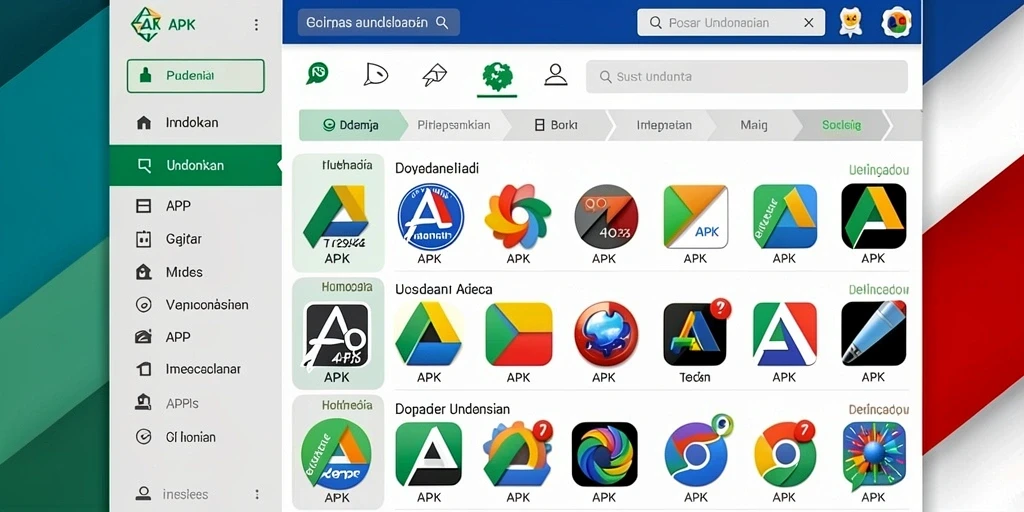Select the Undonkan sidebar menu item
This screenshot has height=512, width=1024.
pyautogui.click(x=195, y=165)
